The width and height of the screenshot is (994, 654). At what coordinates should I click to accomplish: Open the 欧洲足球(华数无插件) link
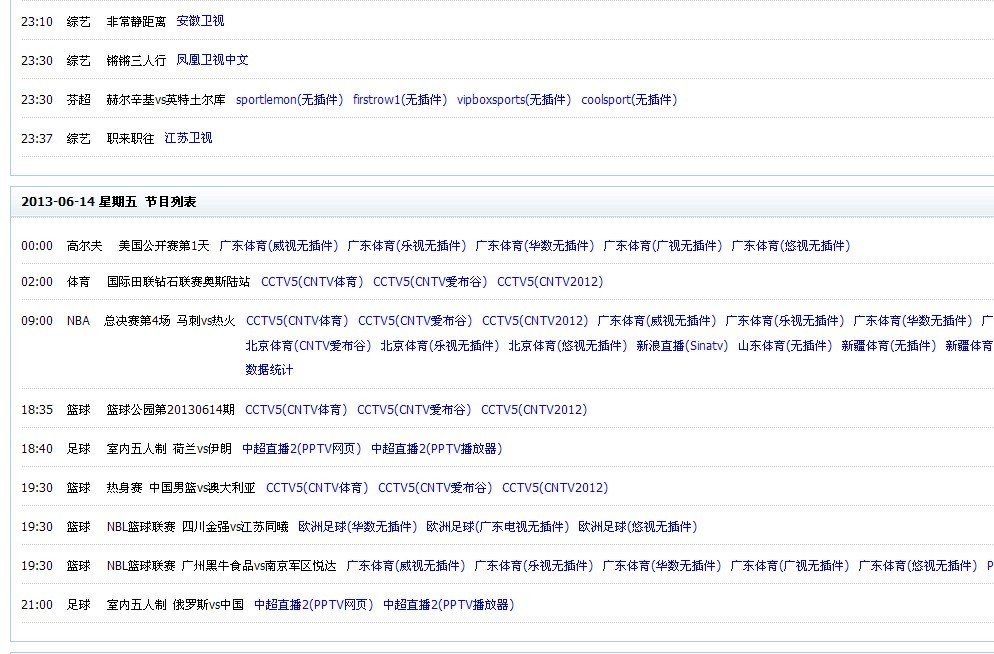(357, 526)
